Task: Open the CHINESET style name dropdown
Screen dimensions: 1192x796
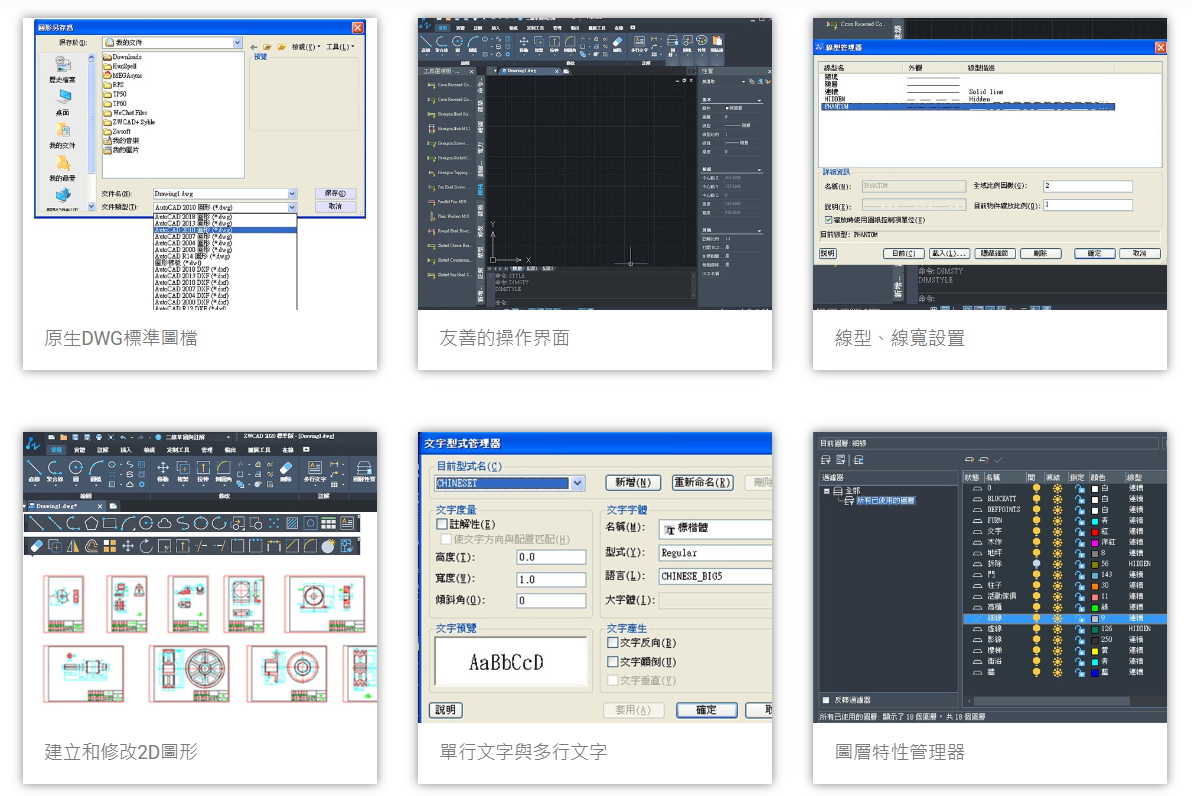Action: click(x=577, y=484)
